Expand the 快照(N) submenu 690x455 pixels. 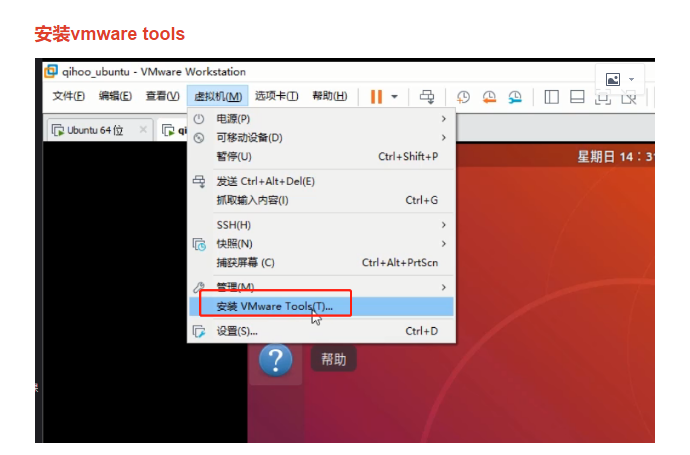pos(321,244)
